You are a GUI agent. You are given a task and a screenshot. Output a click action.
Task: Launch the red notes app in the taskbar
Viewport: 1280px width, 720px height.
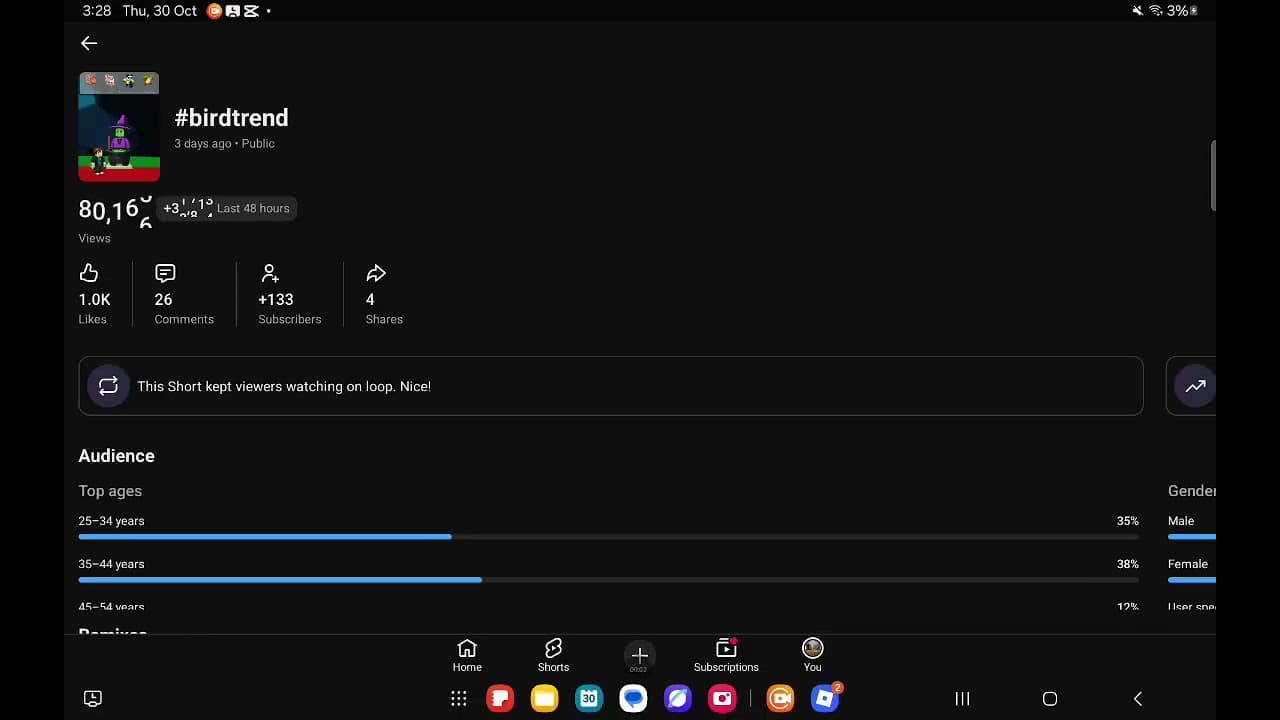pyautogui.click(x=500, y=699)
